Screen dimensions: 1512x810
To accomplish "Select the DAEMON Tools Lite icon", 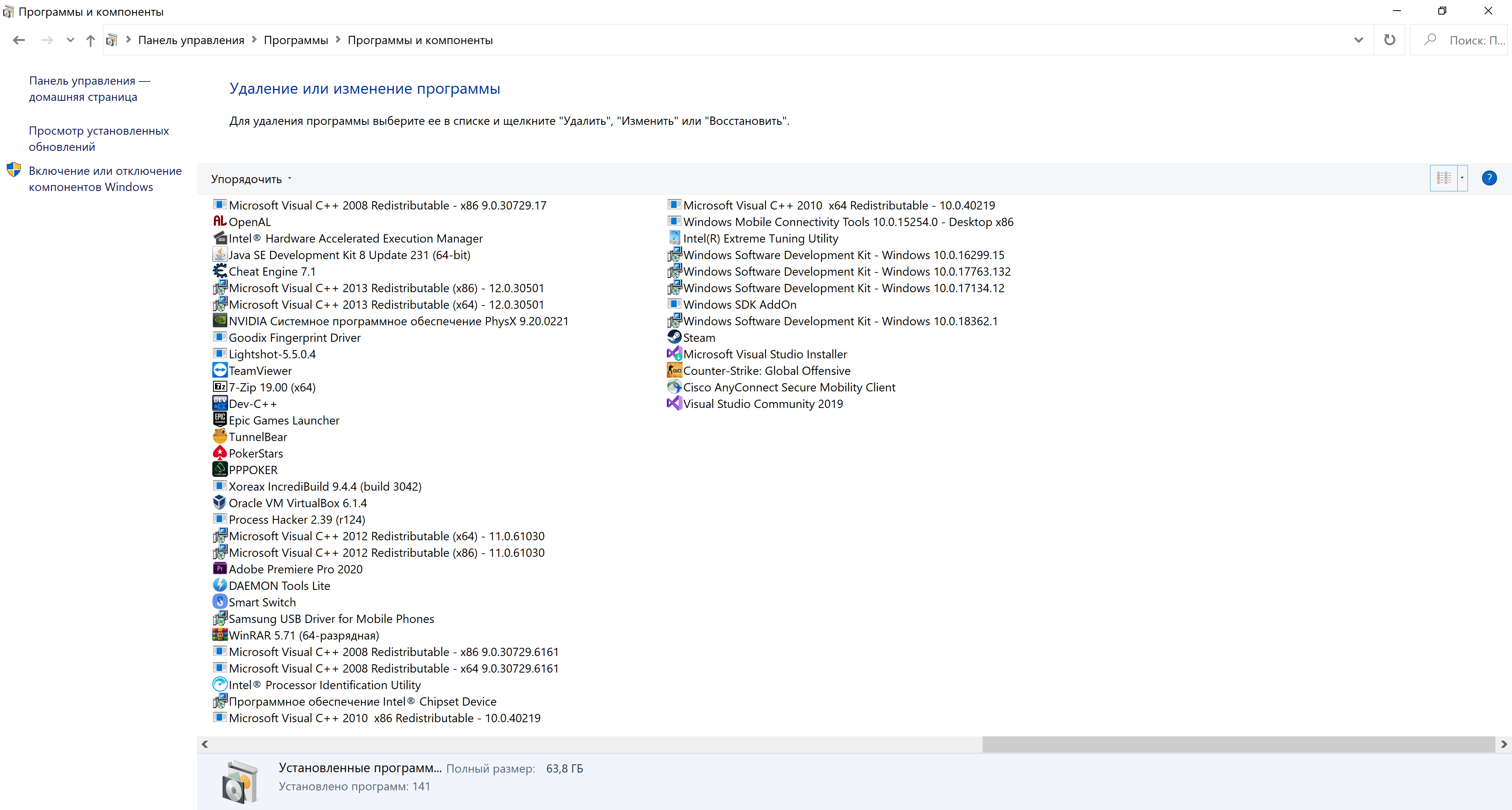I will coord(219,585).
